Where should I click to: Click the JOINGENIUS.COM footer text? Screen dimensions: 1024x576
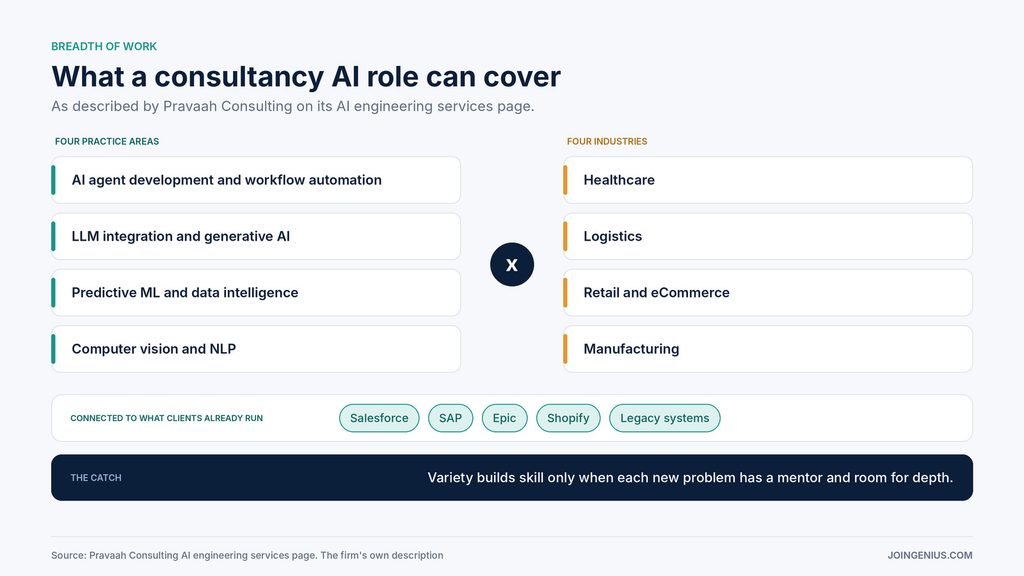[930, 555]
